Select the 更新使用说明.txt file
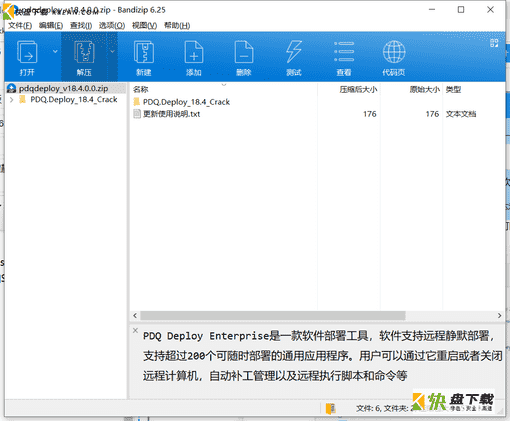The height and width of the screenshot is (421, 510). tap(171, 114)
